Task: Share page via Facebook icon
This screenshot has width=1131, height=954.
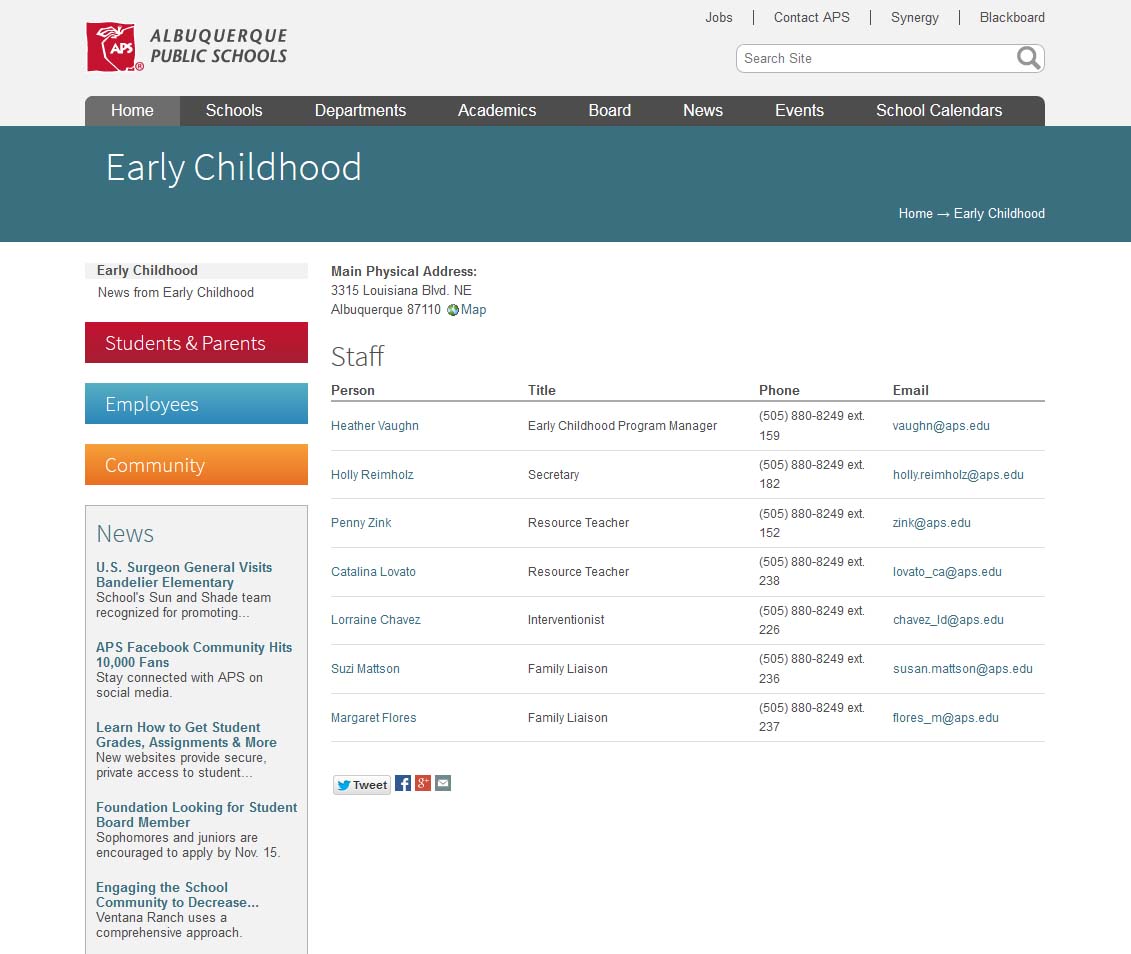Action: [x=402, y=783]
